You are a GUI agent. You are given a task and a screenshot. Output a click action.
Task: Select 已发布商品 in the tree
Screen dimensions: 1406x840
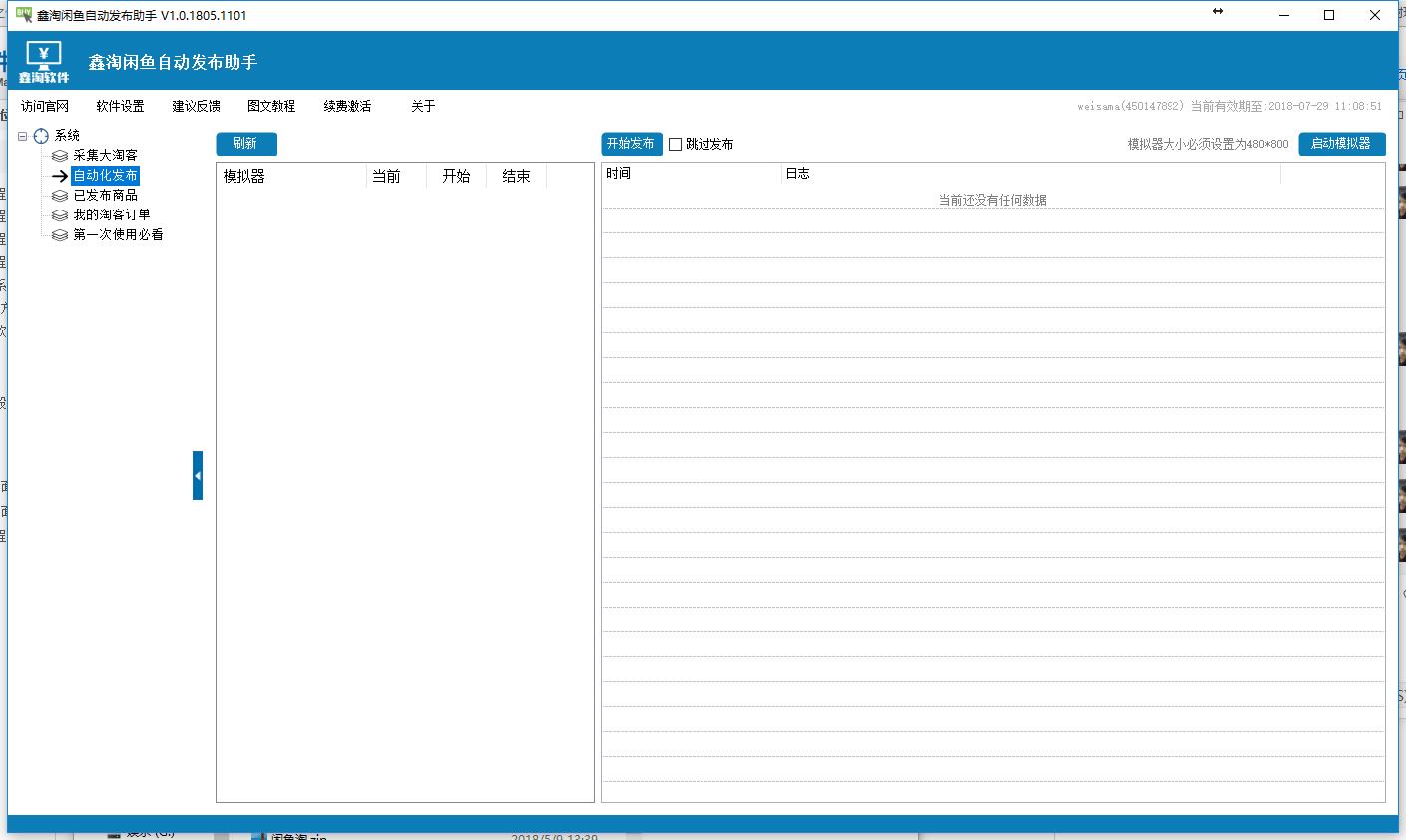pyautogui.click(x=105, y=196)
